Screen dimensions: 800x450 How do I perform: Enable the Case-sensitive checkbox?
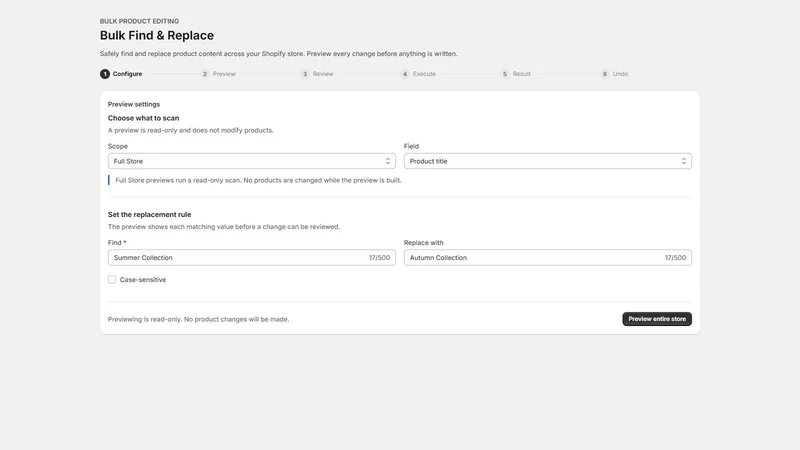[112, 280]
